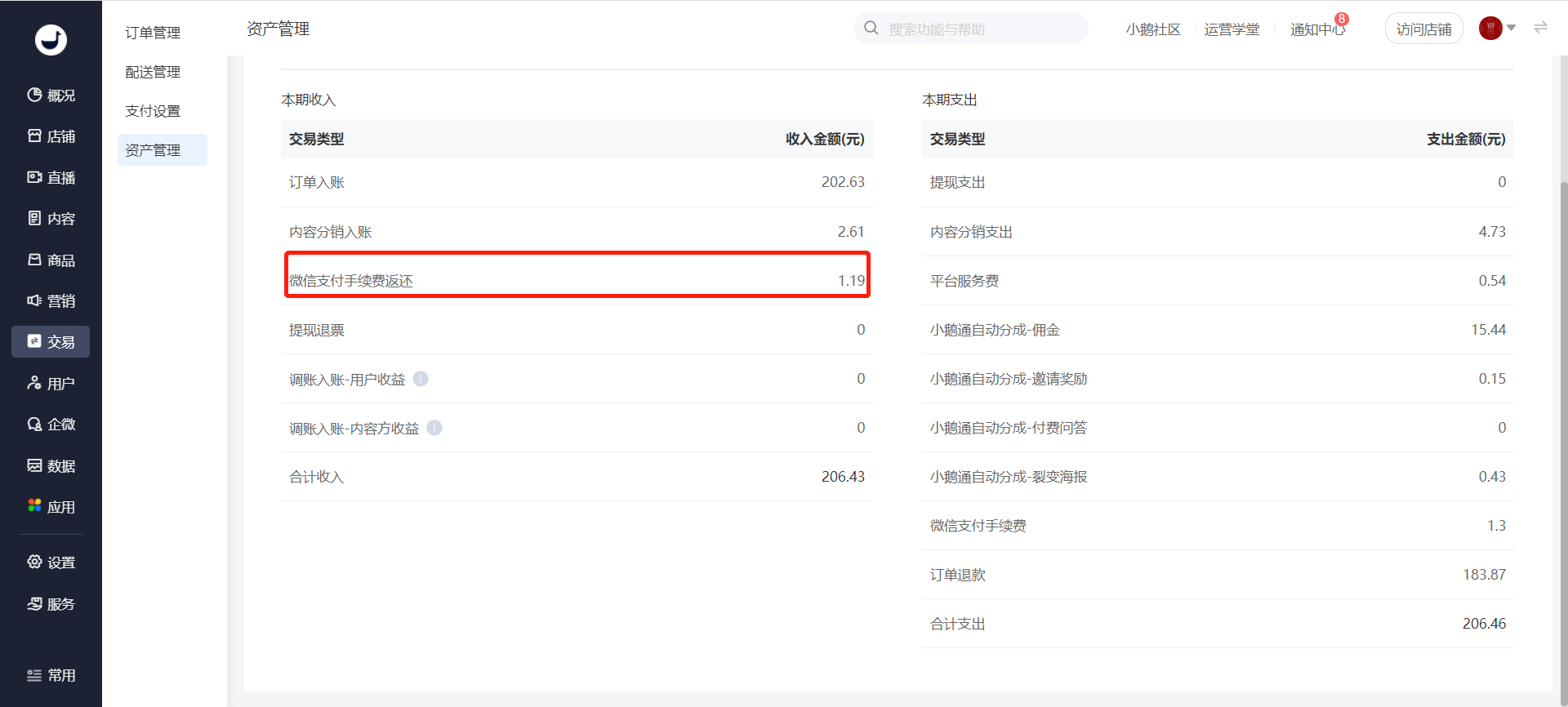This screenshot has width=1568, height=707.
Task: Open the 常用 frequently used menu
Action: click(x=51, y=675)
